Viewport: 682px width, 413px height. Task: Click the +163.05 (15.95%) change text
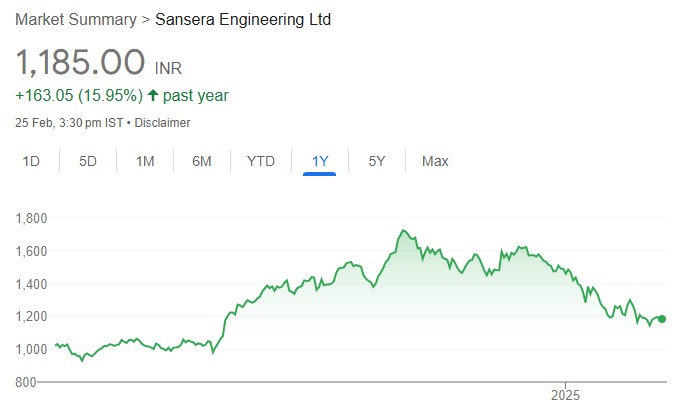tap(77, 96)
